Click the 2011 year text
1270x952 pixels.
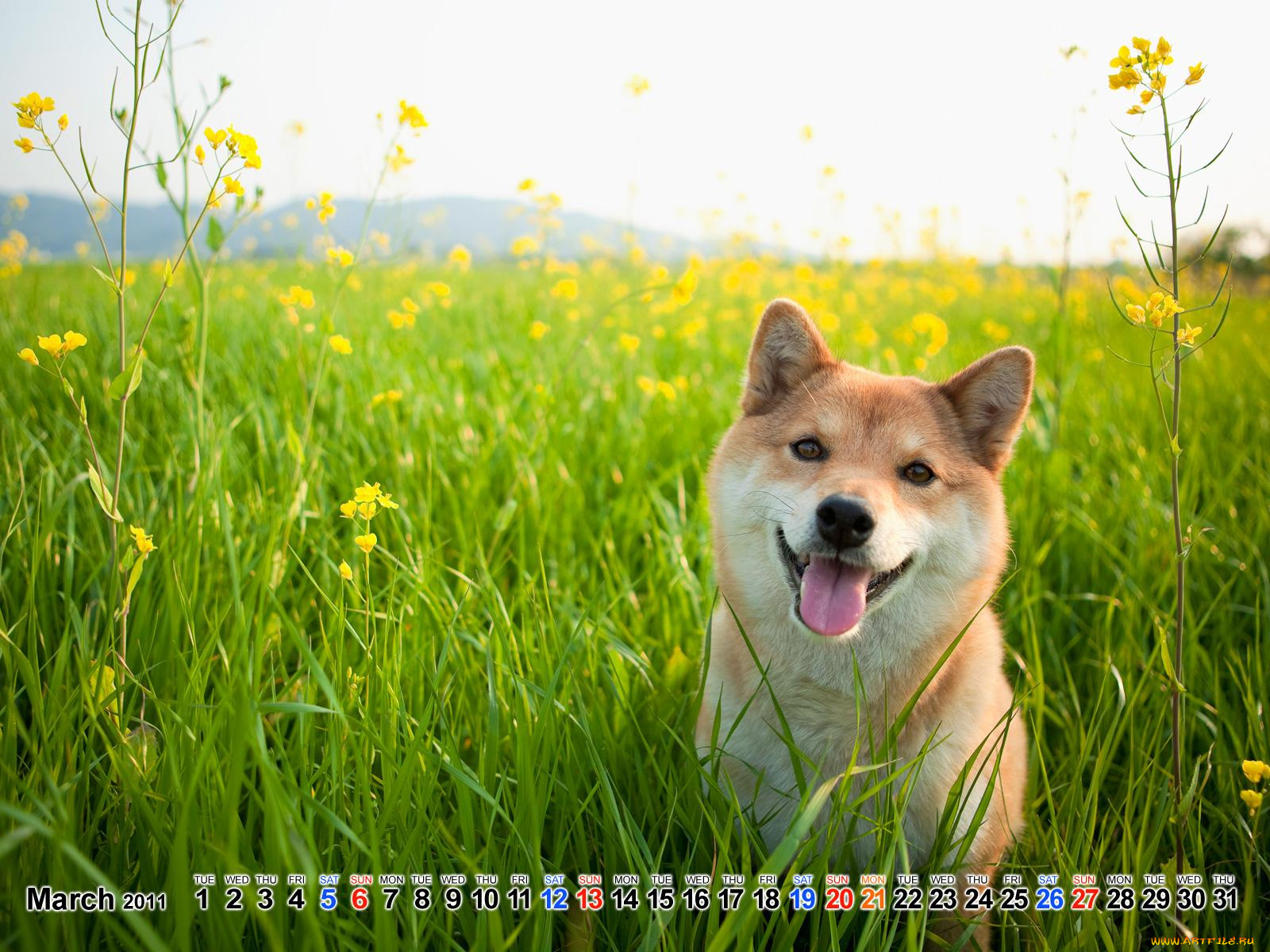pyautogui.click(x=144, y=902)
